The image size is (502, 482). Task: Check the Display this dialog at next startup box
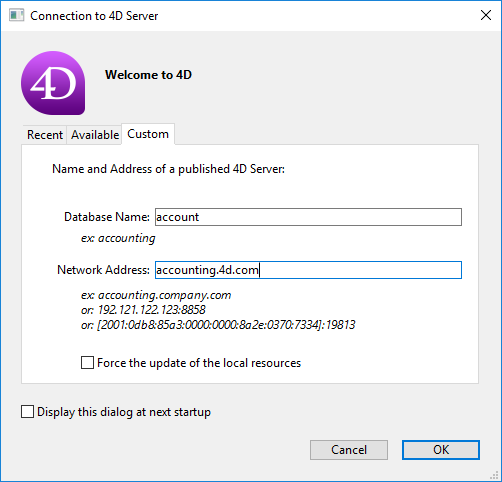pos(27,412)
